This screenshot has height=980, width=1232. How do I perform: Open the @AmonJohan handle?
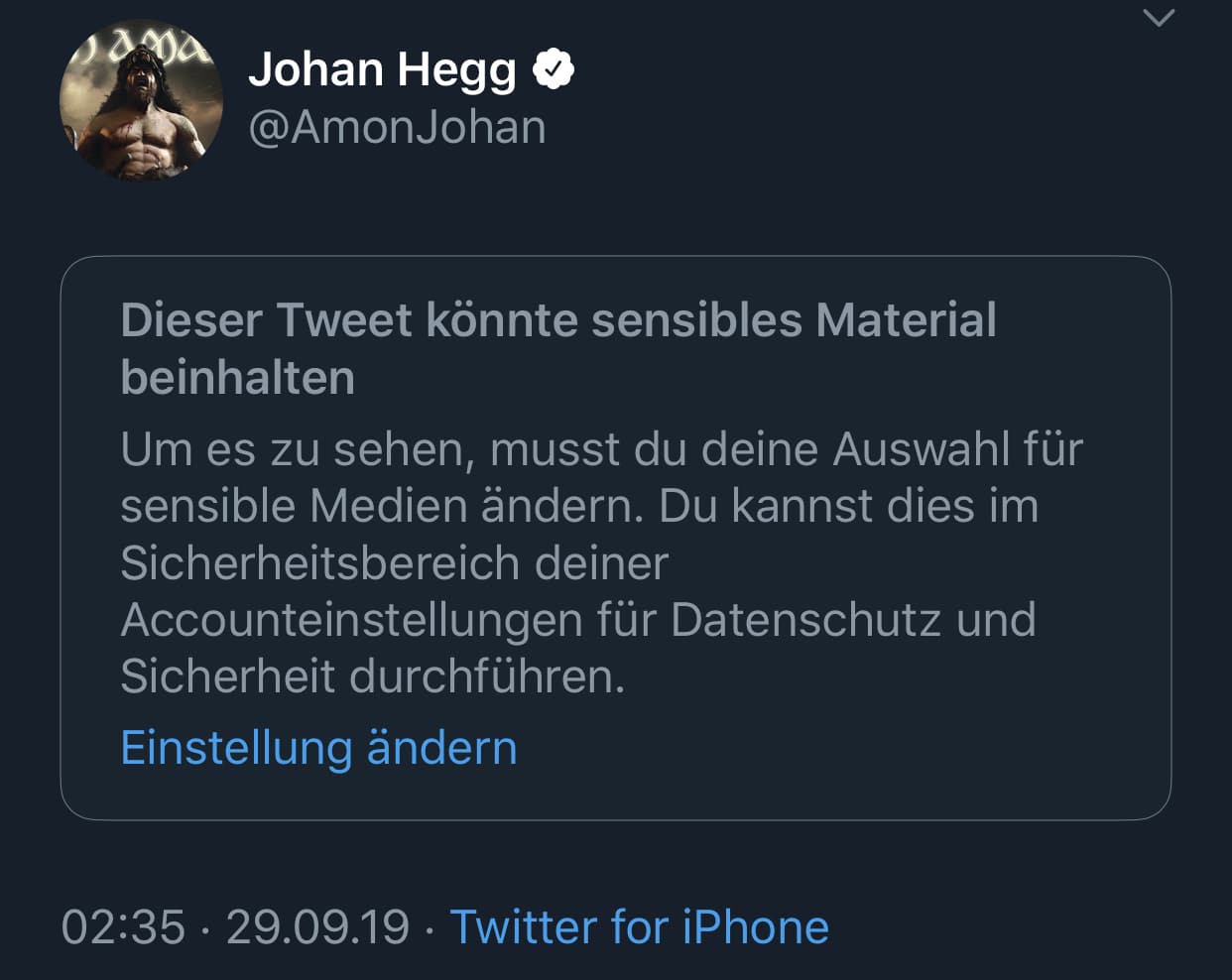pyautogui.click(x=397, y=128)
